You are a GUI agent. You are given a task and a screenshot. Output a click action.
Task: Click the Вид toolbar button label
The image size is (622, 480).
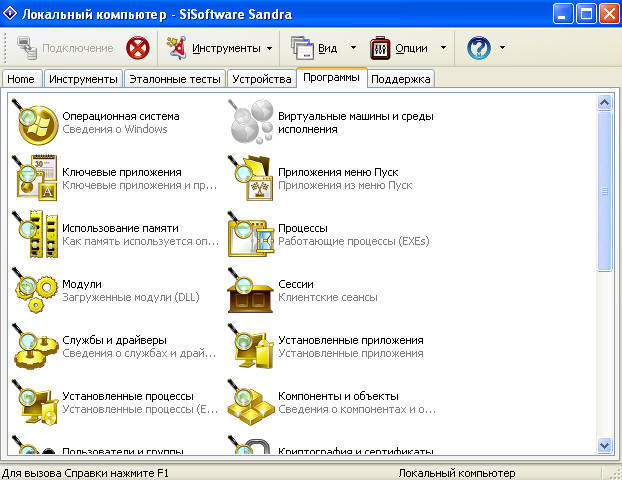(x=328, y=48)
